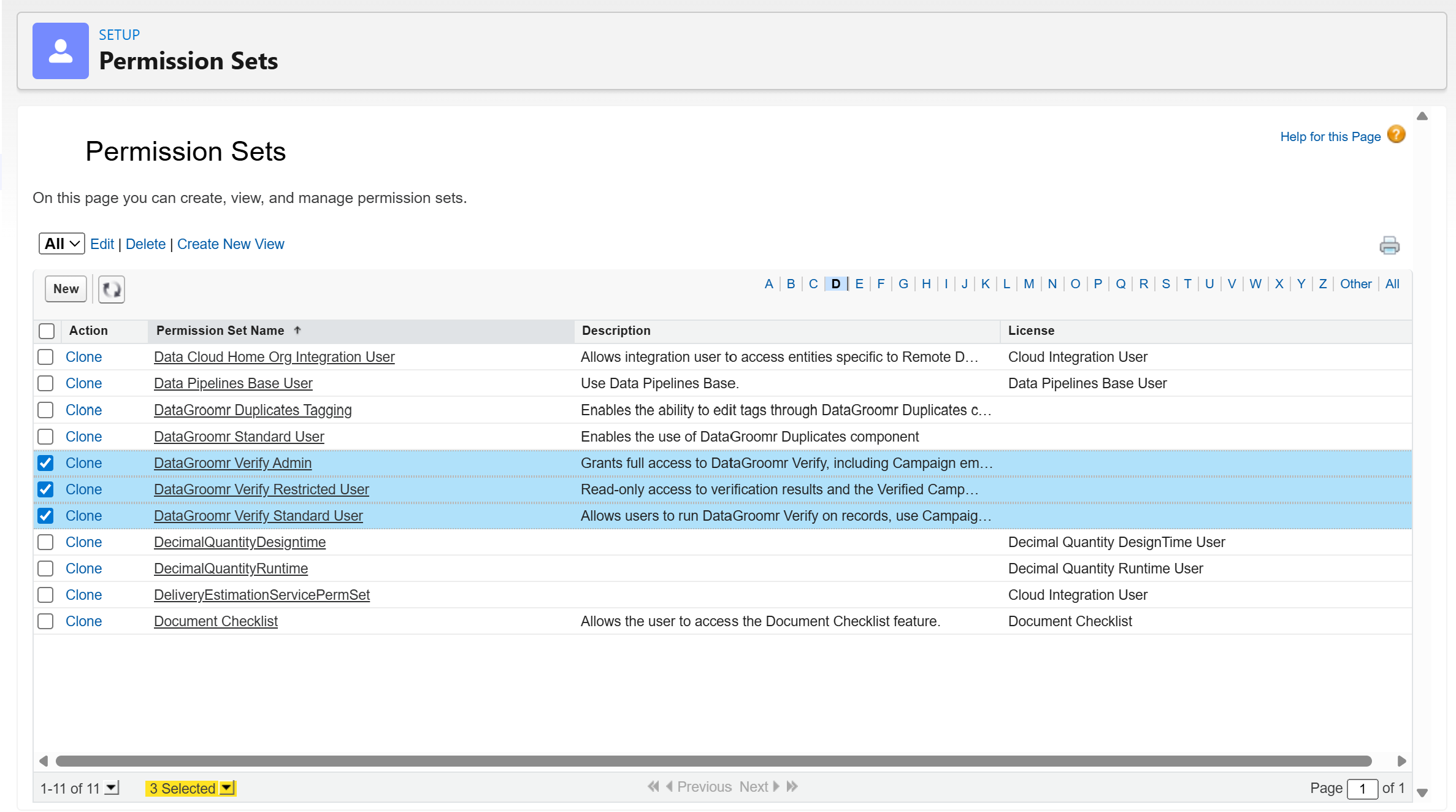Filter list by letter D
The width and height of the screenshot is (1456, 812).
point(836,284)
